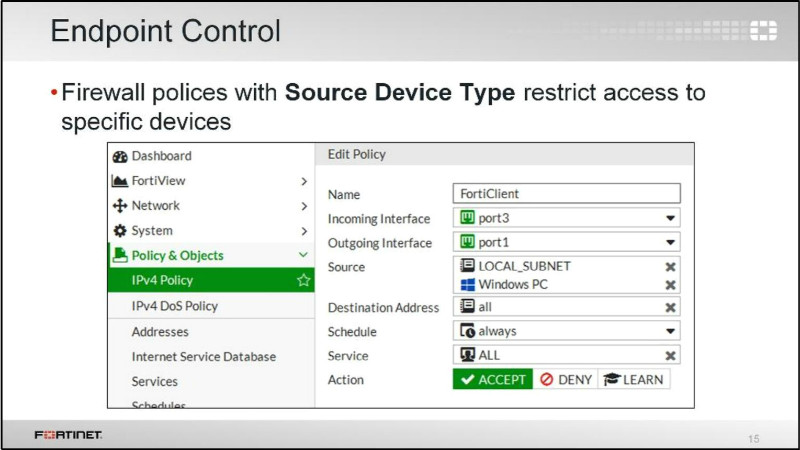Open the FortiView menu item
The width and height of the screenshot is (800, 450).
click(211, 181)
